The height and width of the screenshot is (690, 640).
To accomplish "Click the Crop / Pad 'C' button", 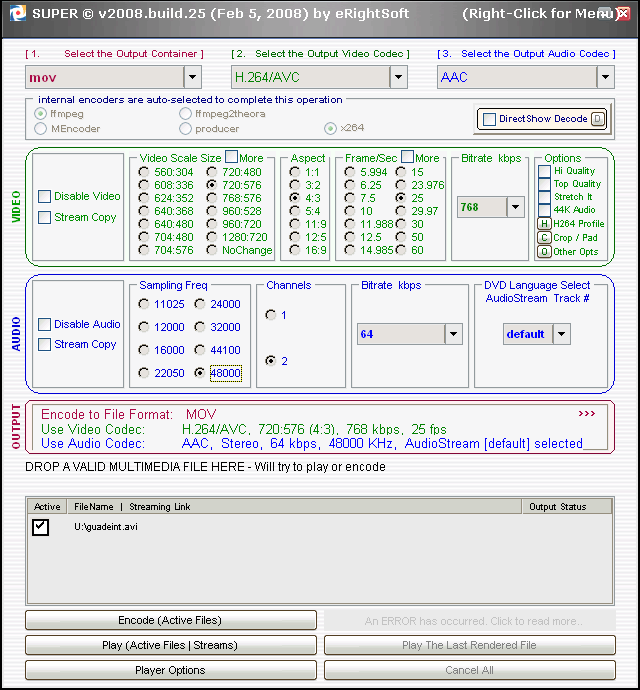I will [x=544, y=237].
